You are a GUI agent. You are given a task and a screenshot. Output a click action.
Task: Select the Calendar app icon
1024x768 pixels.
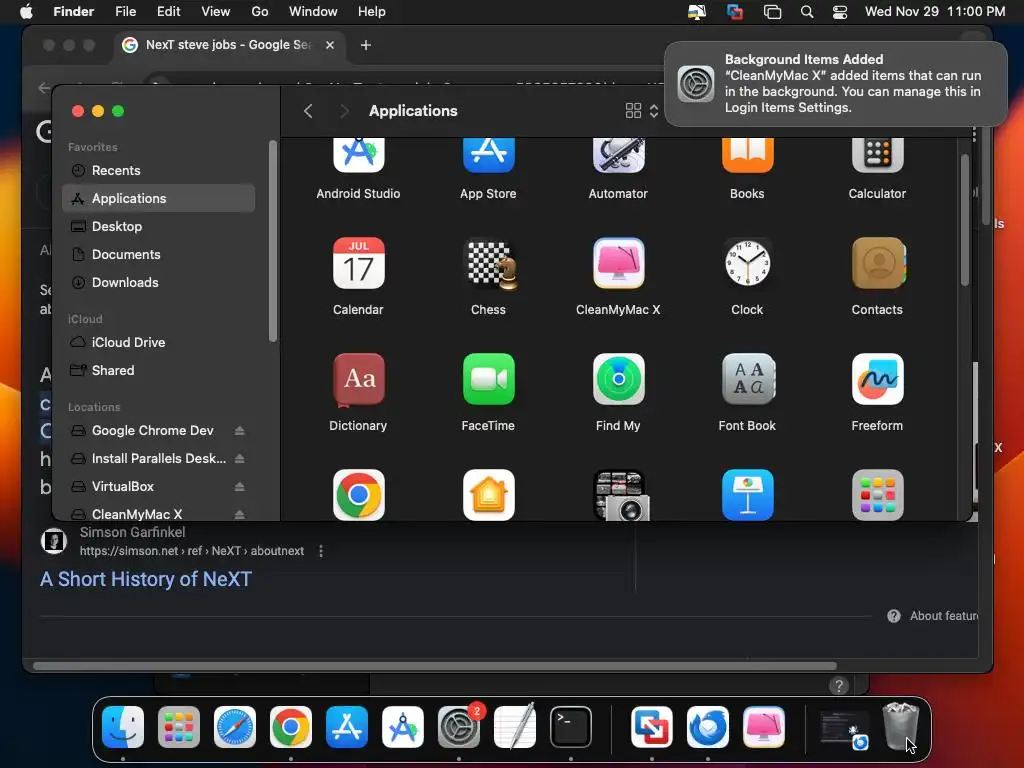point(358,263)
